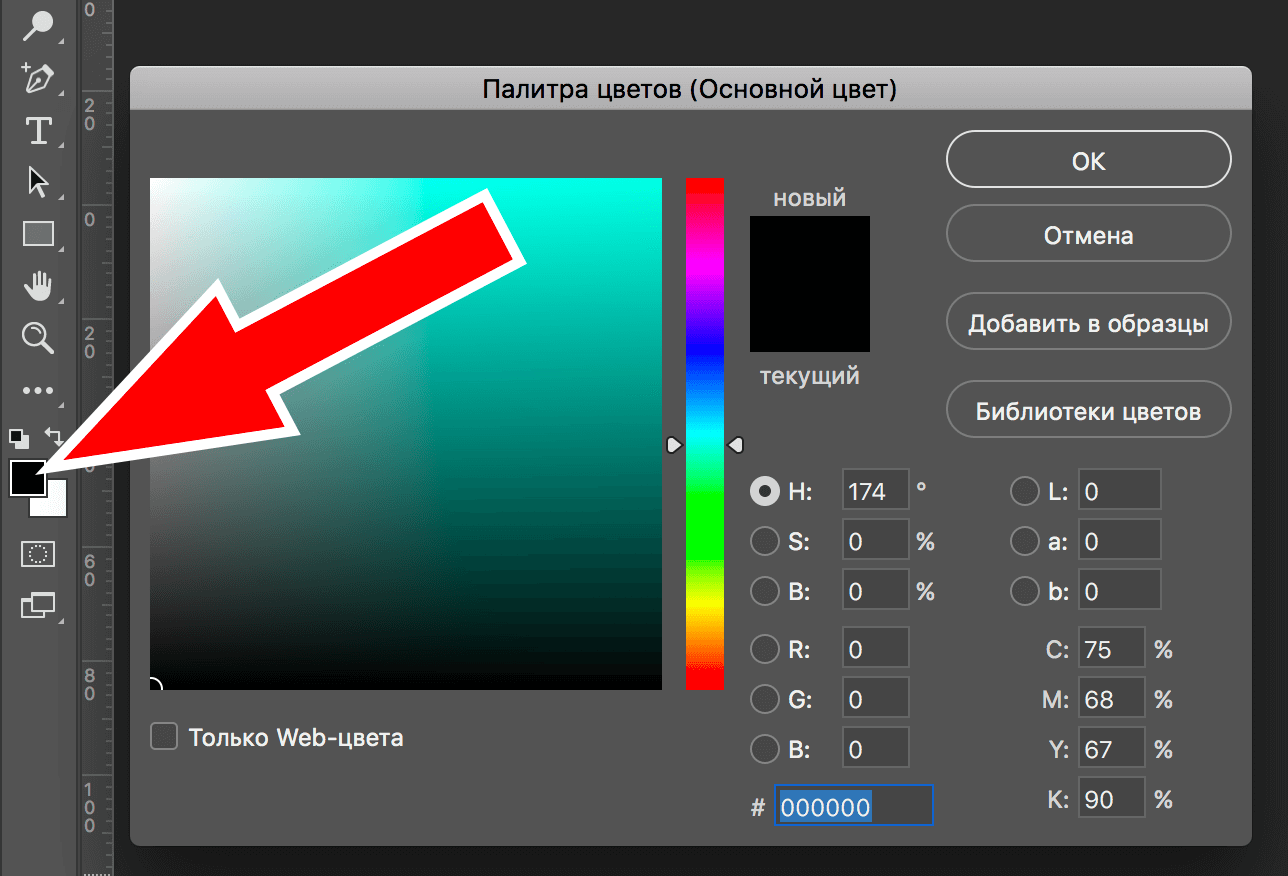This screenshot has width=1288, height=876.
Task: Select the Hand tool
Action: [38, 286]
